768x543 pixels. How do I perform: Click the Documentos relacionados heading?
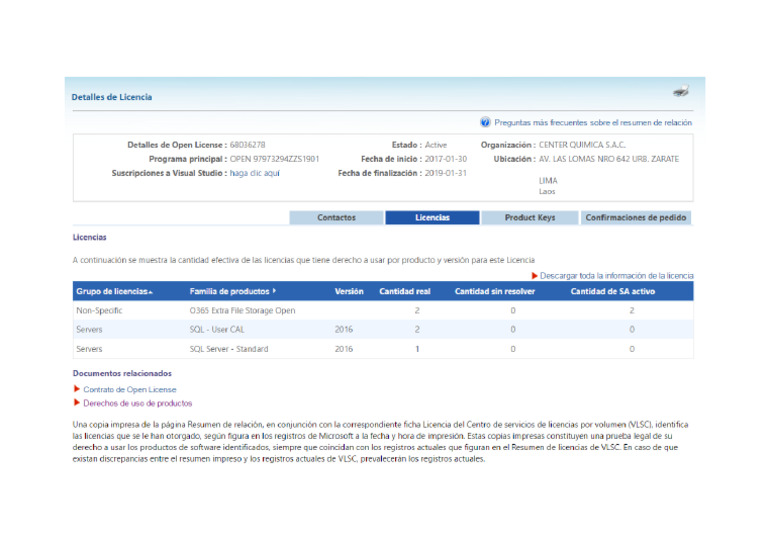click(122, 373)
